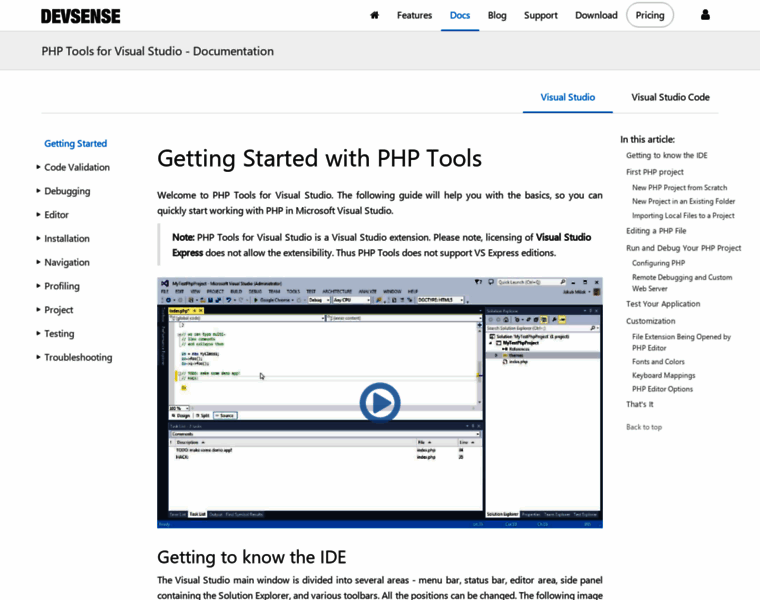Jump to Getting to know the IDE
The width and height of the screenshot is (760, 600).
(x=666, y=156)
